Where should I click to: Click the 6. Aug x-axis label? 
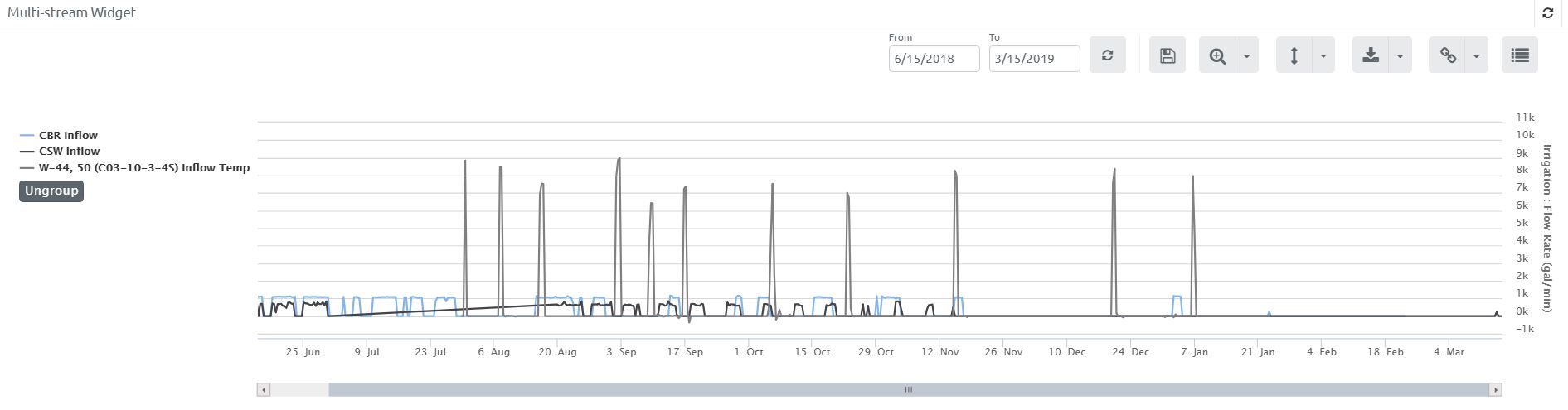click(x=493, y=352)
